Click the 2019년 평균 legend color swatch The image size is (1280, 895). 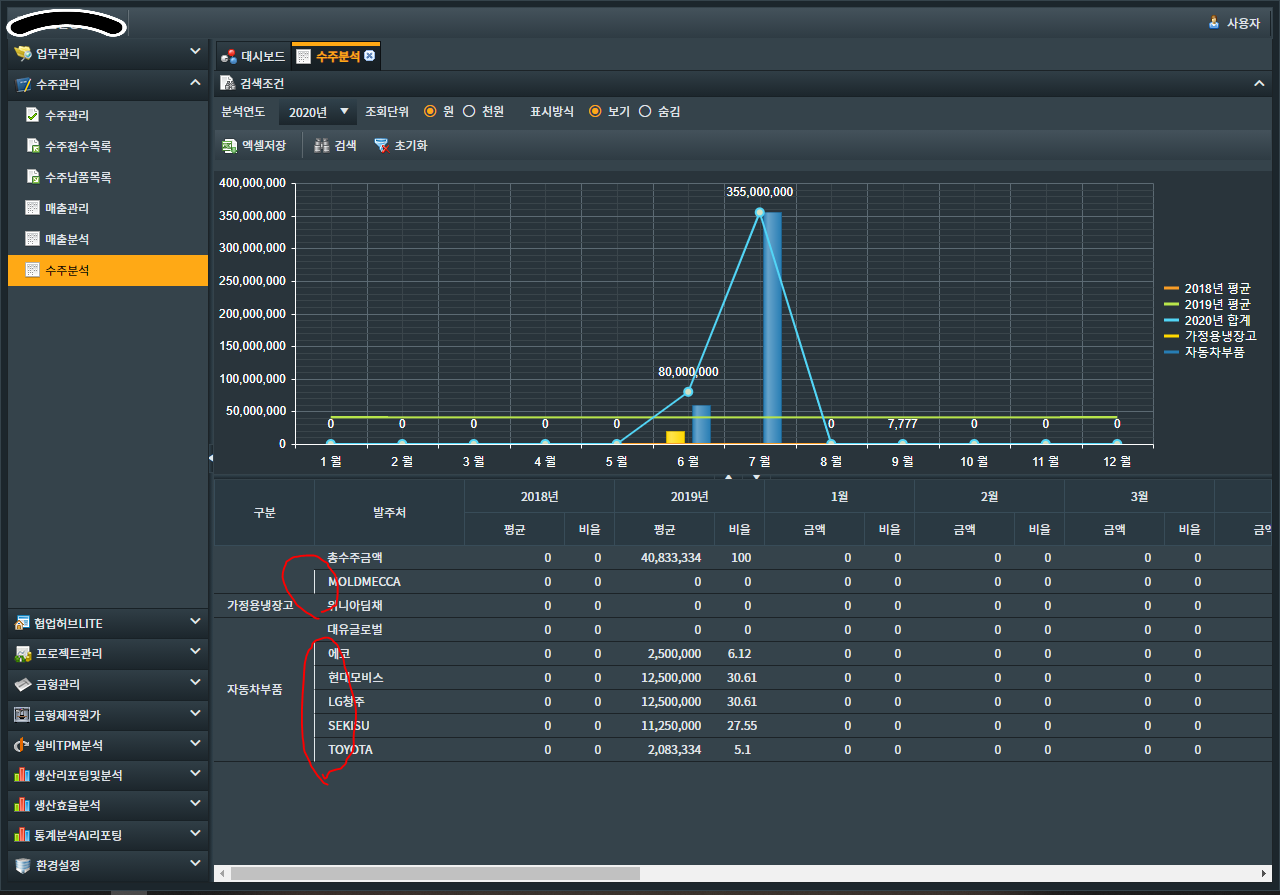(1172, 304)
